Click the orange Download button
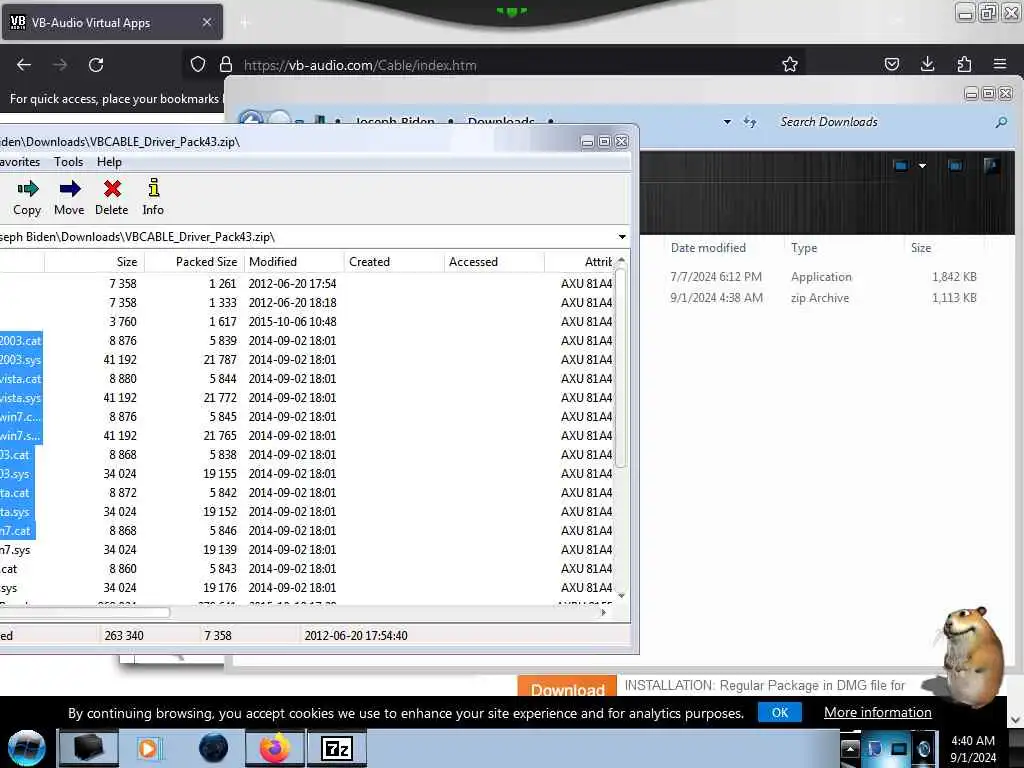This screenshot has width=1024, height=768. 567,686
